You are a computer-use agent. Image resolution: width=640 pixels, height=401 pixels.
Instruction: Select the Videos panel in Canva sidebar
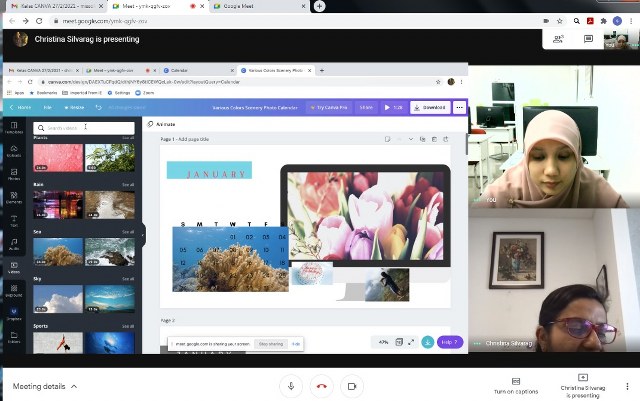14,267
